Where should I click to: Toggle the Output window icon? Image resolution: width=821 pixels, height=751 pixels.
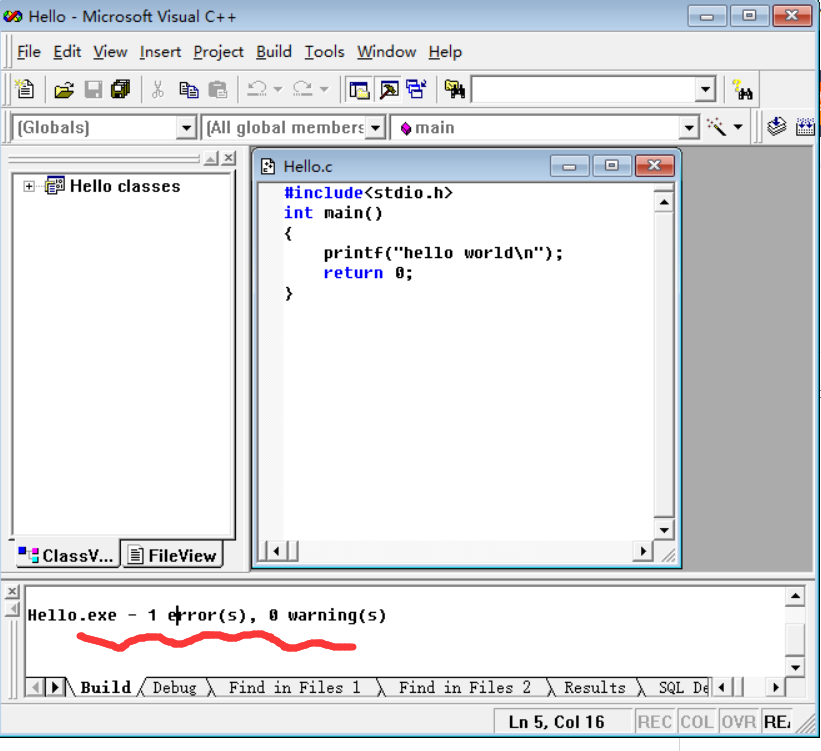click(389, 90)
